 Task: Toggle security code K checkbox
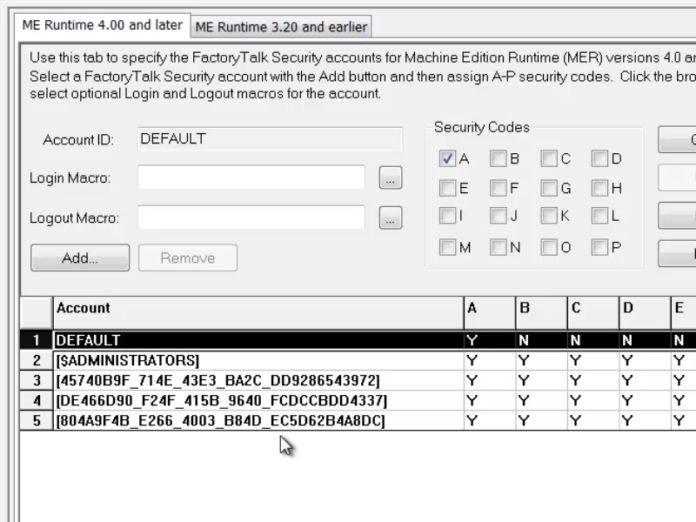[549, 216]
